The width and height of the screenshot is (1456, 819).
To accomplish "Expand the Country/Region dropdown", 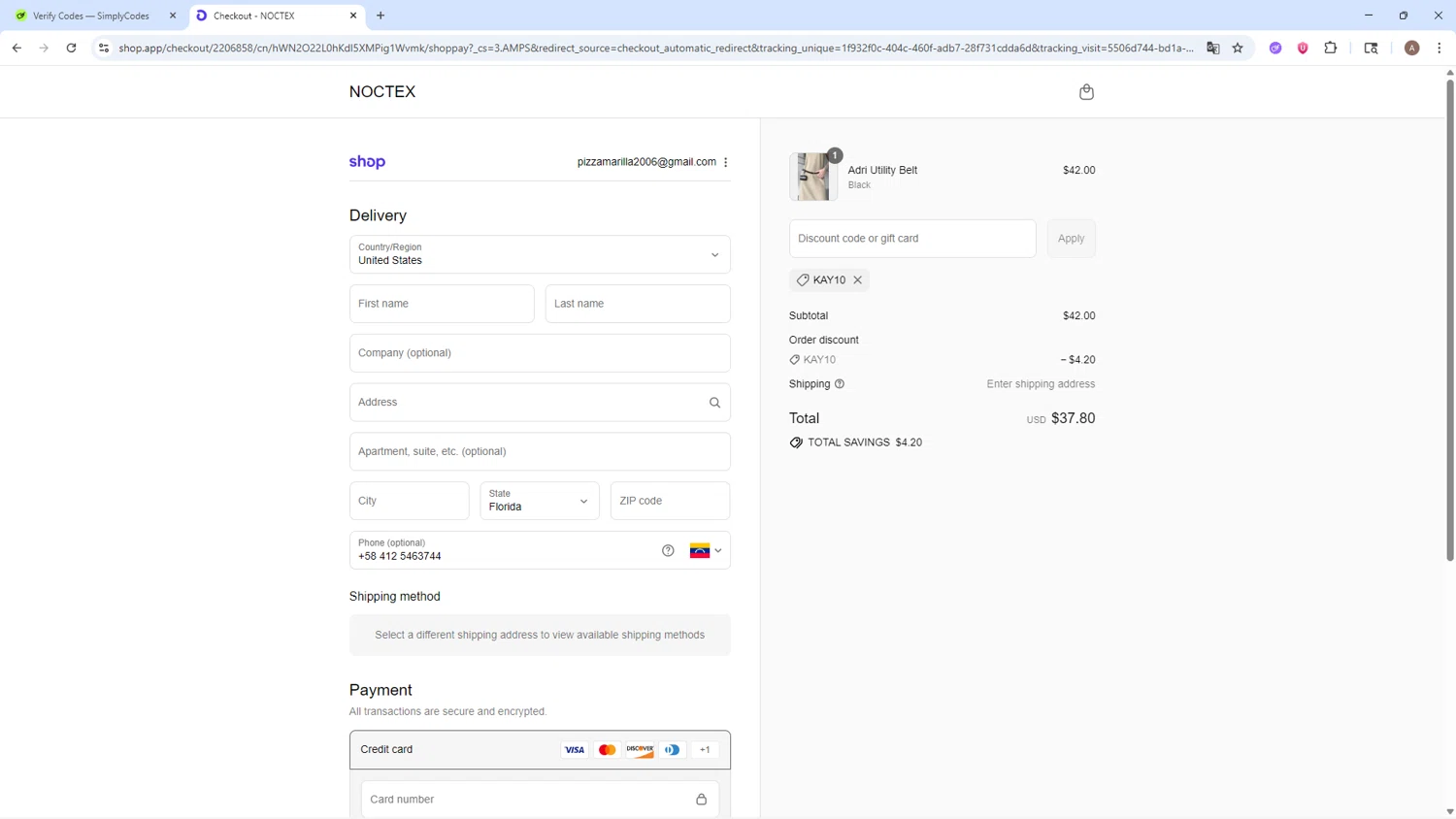I will pyautogui.click(x=540, y=254).
